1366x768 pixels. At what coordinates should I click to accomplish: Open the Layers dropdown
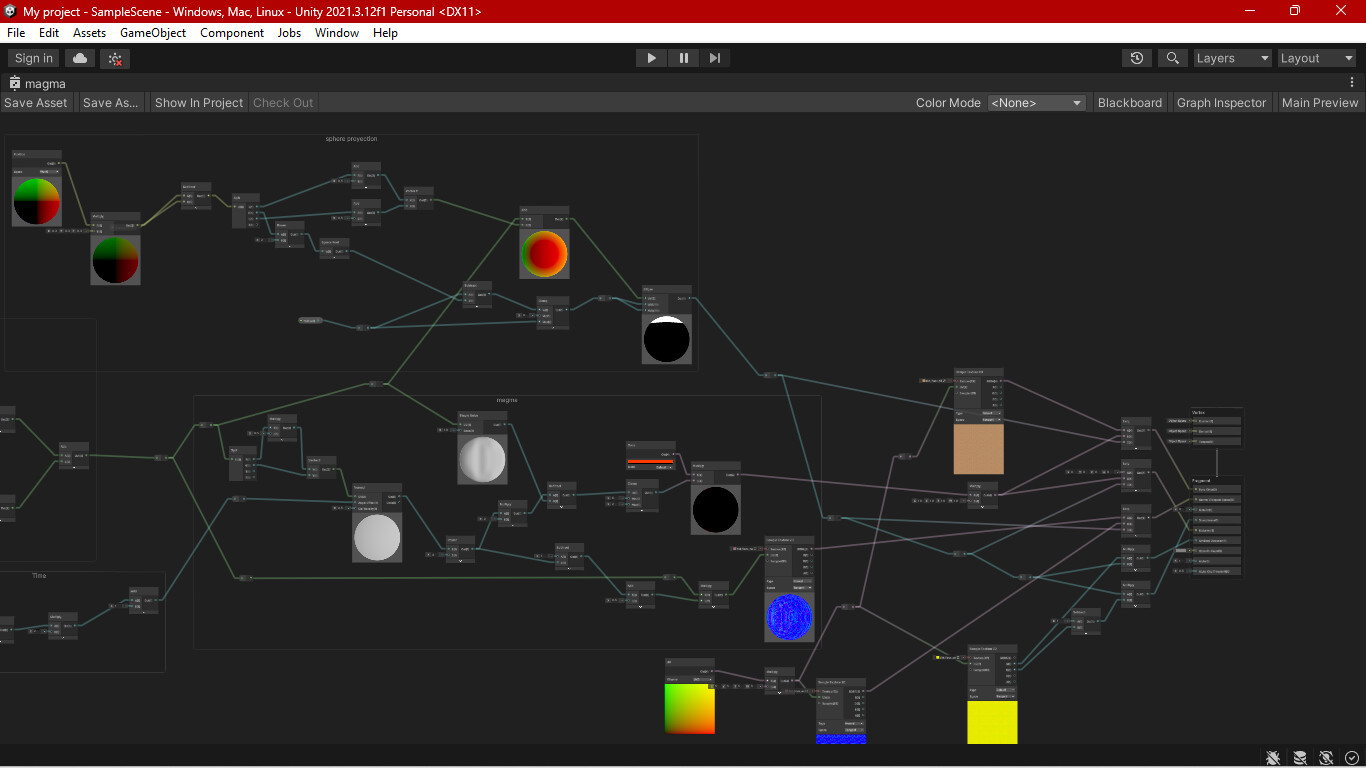[x=1232, y=58]
